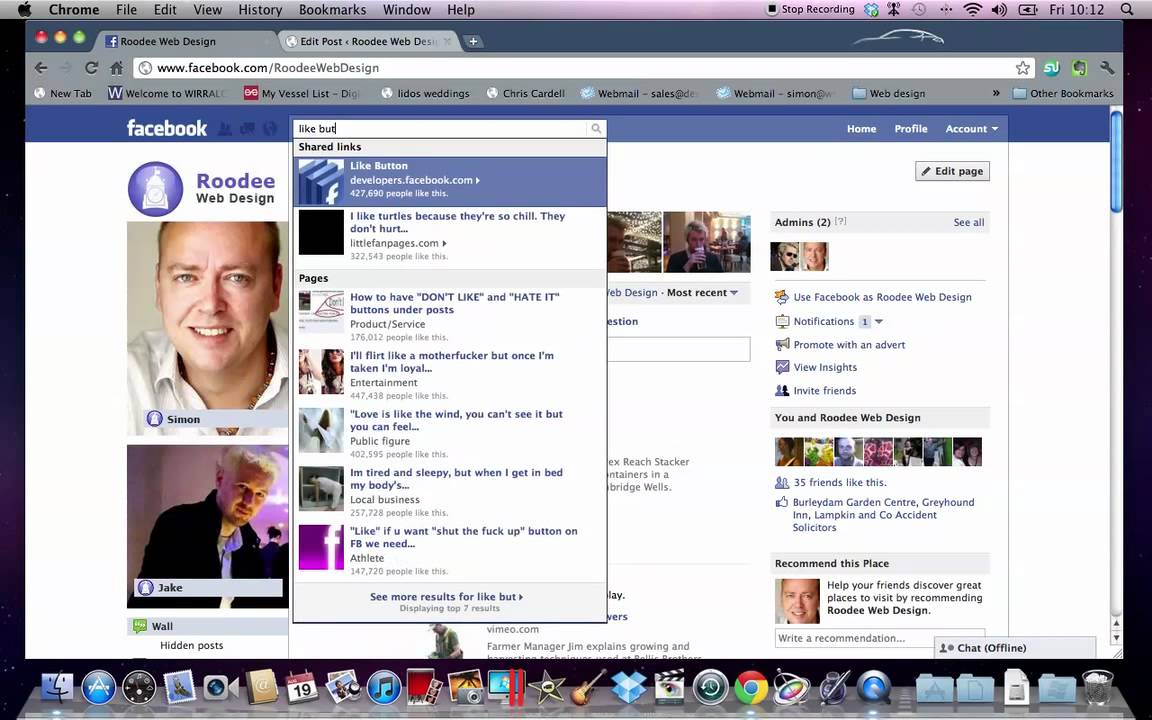Click Use Facebook as Roodee Web Design
The width and height of the screenshot is (1152, 720).
click(882, 297)
